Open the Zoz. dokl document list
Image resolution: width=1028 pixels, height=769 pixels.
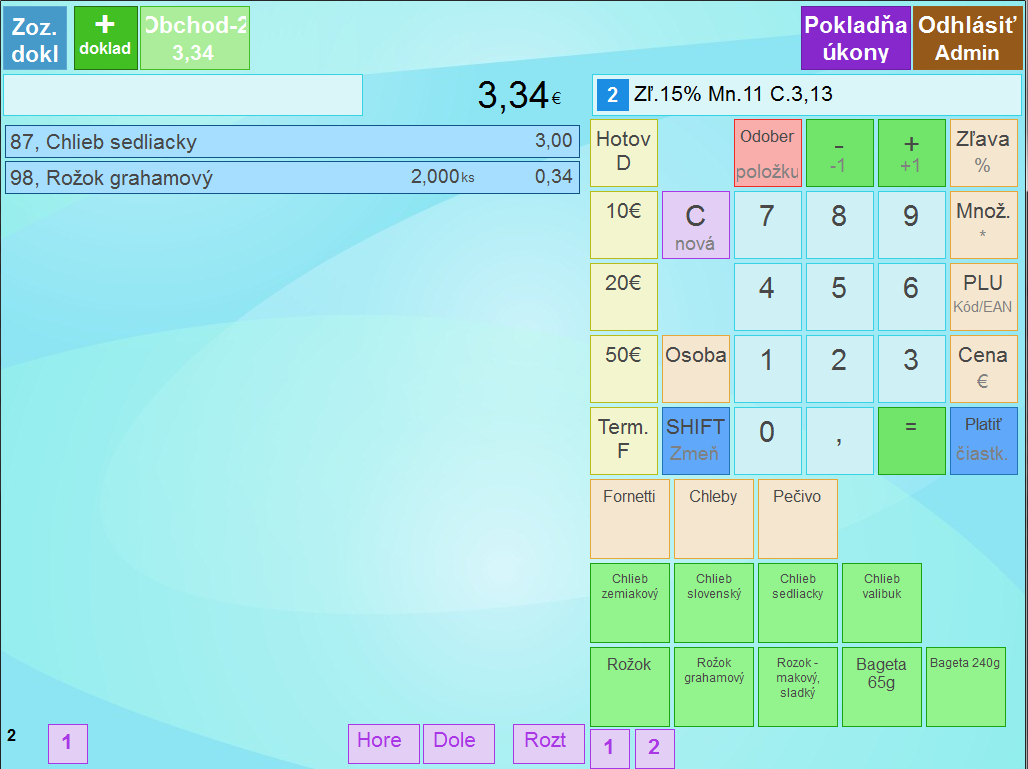click(35, 38)
